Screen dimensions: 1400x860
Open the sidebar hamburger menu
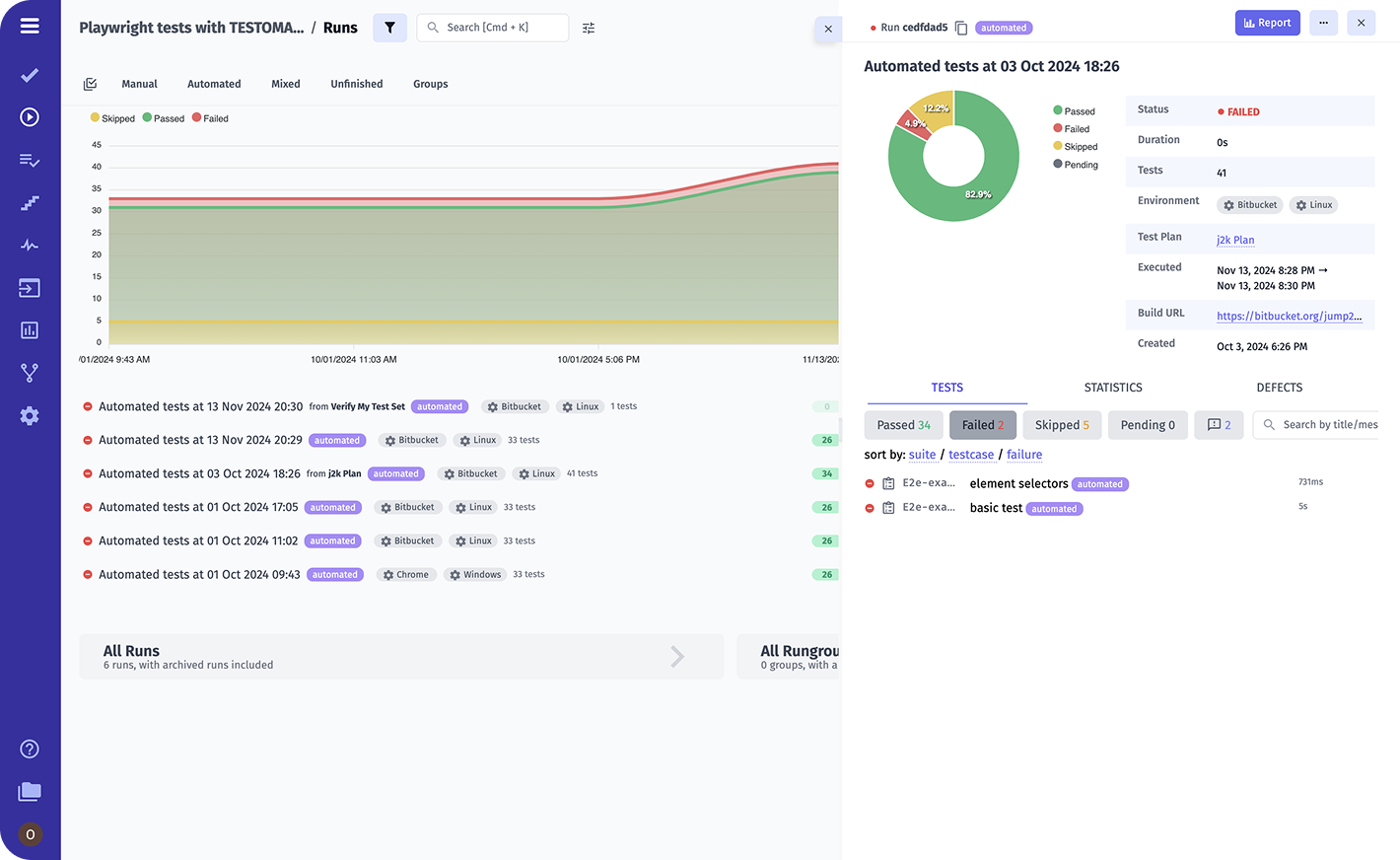[30, 25]
